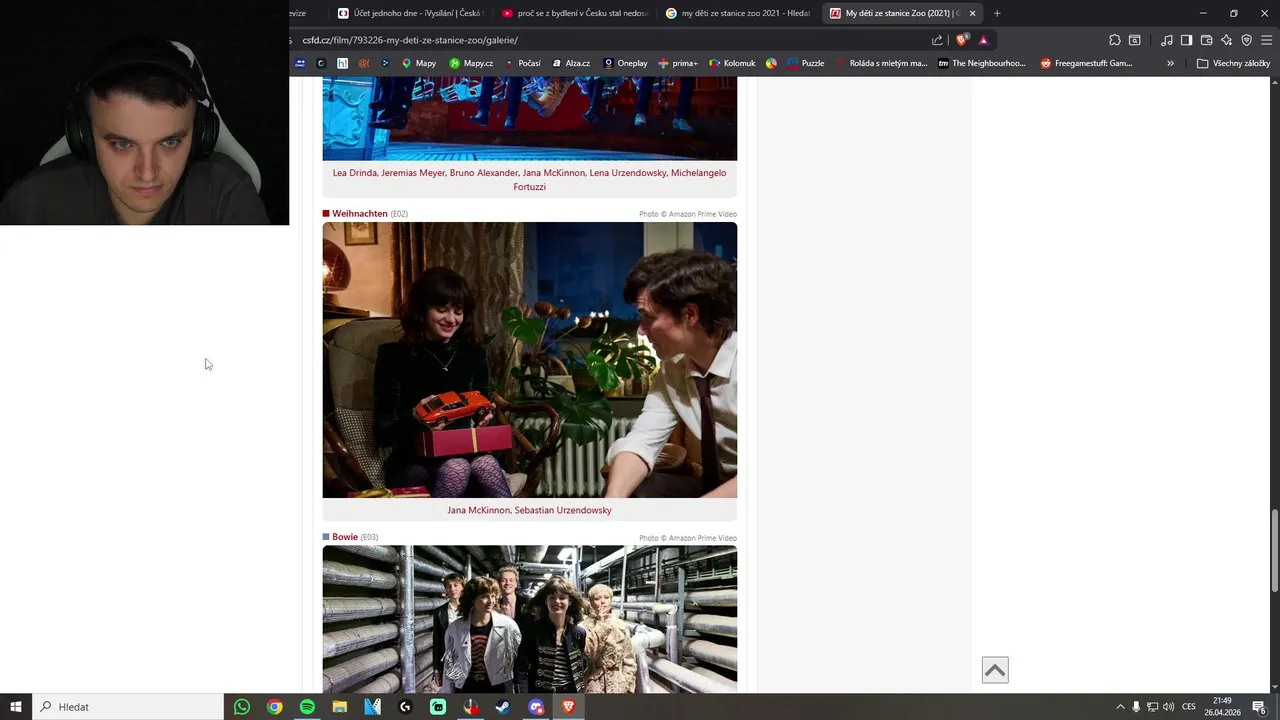Open the Leo AI sparkle icon
This screenshot has width=1280, height=720.
click(1226, 40)
